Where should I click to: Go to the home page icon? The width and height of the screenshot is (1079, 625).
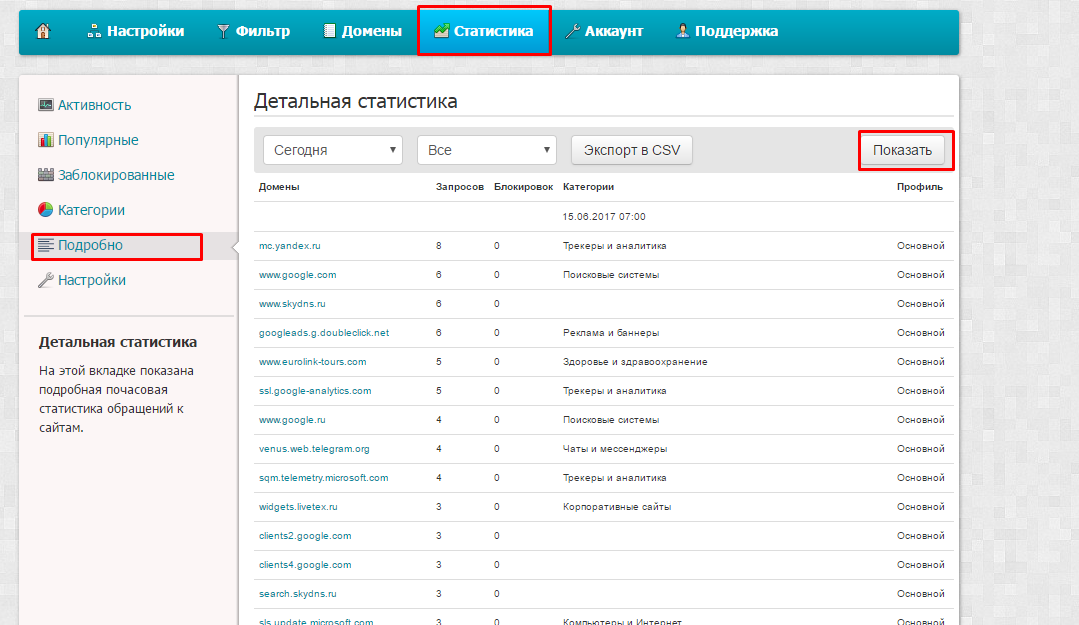click(x=43, y=31)
